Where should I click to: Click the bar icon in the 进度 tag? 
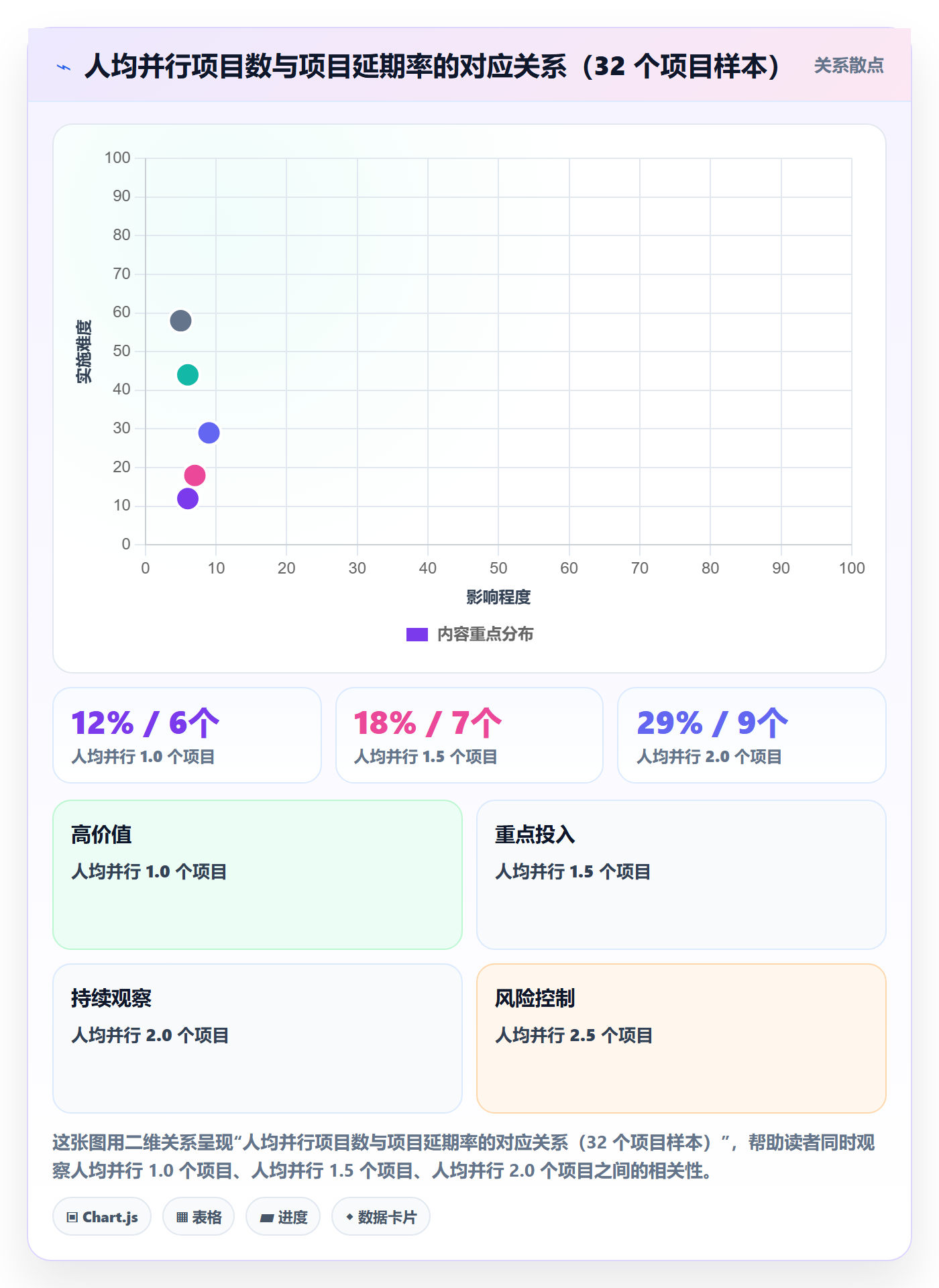267,1218
